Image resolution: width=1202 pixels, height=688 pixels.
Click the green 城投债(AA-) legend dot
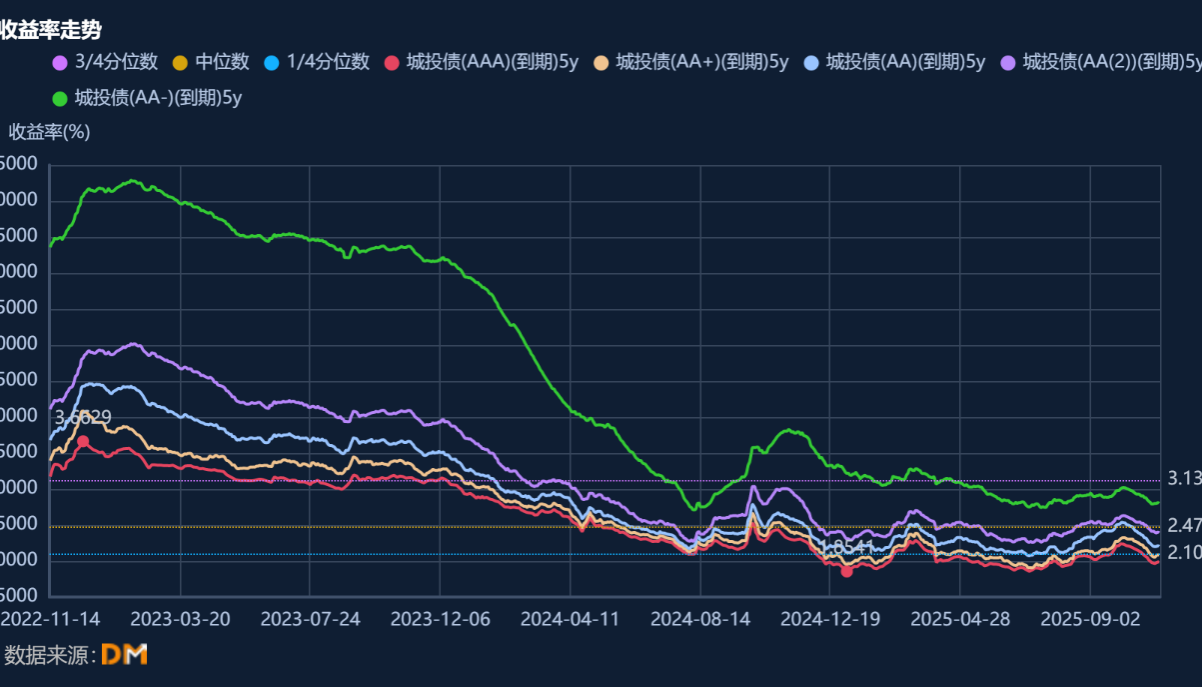(x=59, y=99)
